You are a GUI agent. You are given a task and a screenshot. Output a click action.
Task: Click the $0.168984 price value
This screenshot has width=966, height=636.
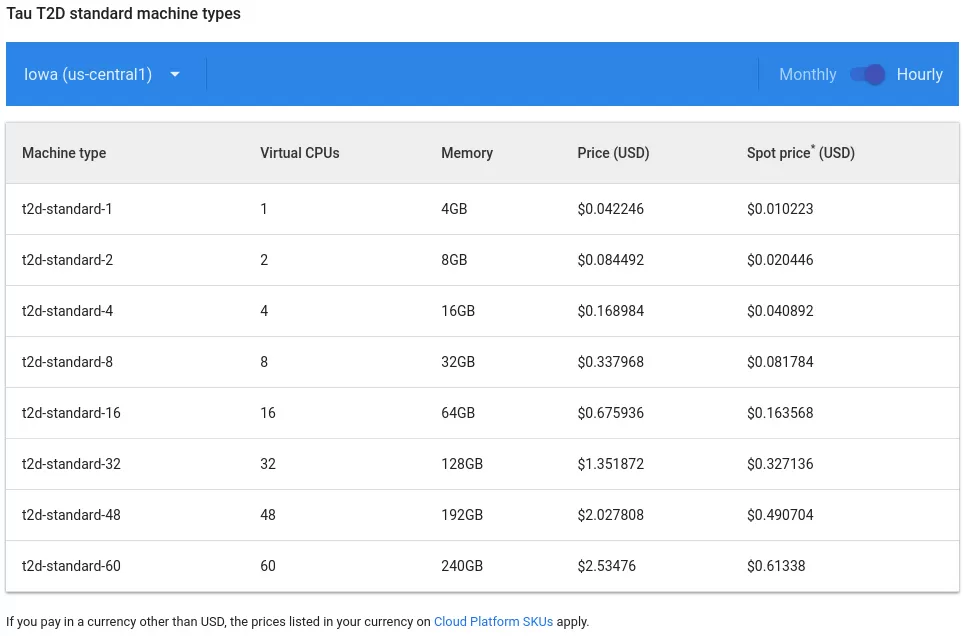611,311
